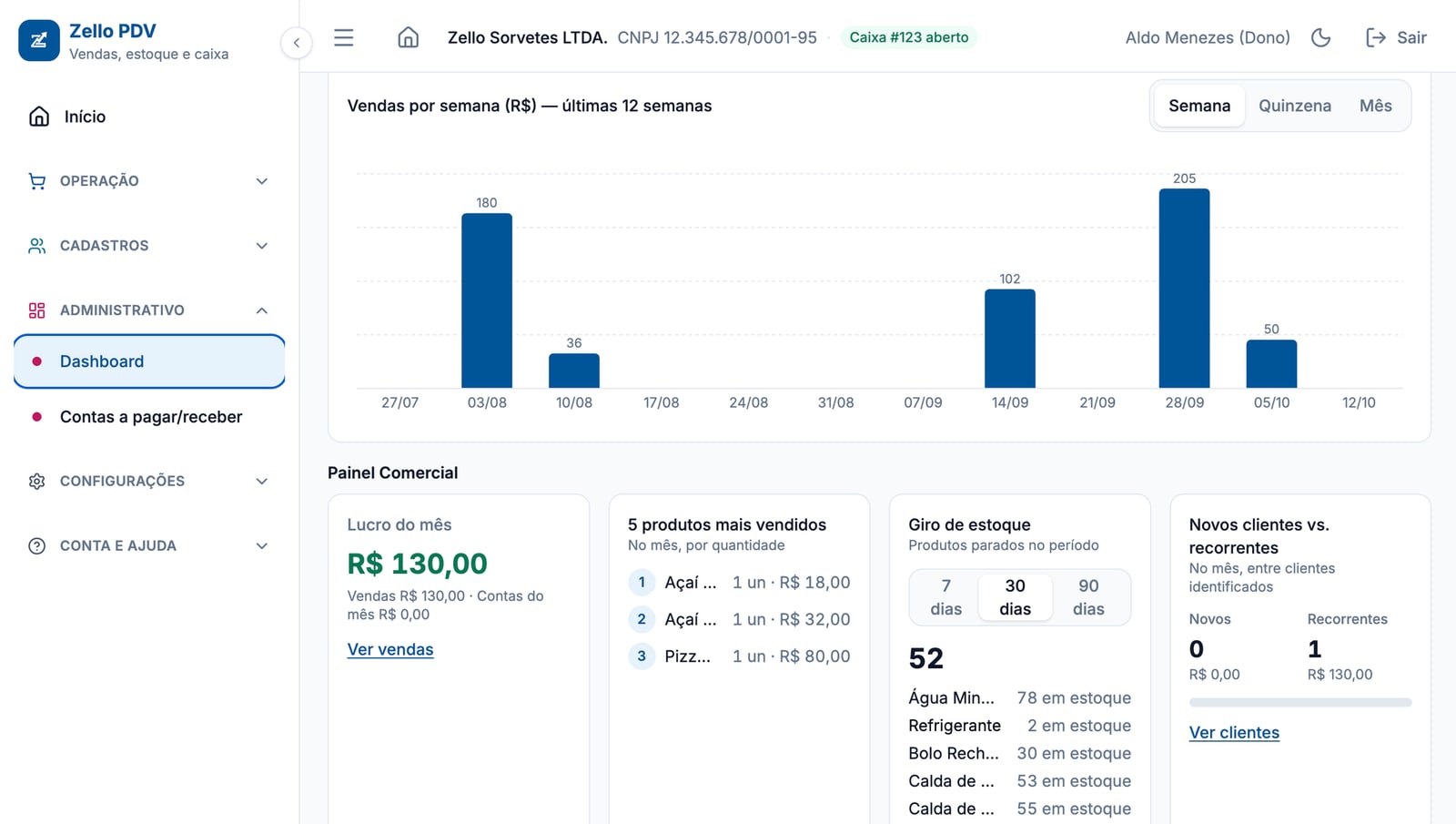This screenshot has width=1456, height=824.
Task: Expand the Operação section chevron
Action: tap(262, 181)
